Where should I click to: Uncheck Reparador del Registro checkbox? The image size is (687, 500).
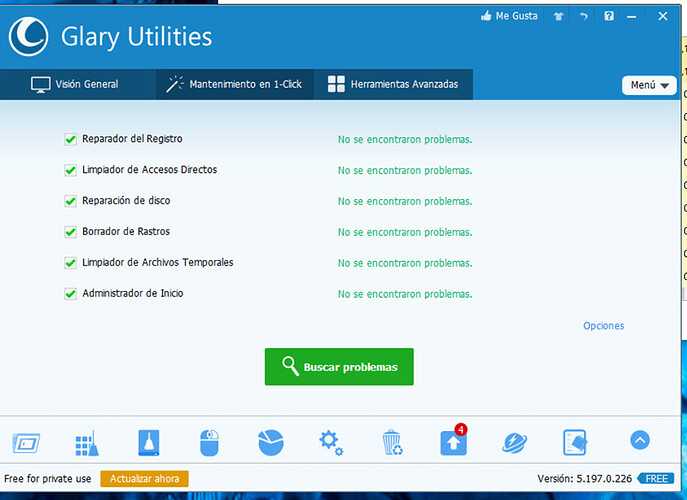(x=70, y=139)
